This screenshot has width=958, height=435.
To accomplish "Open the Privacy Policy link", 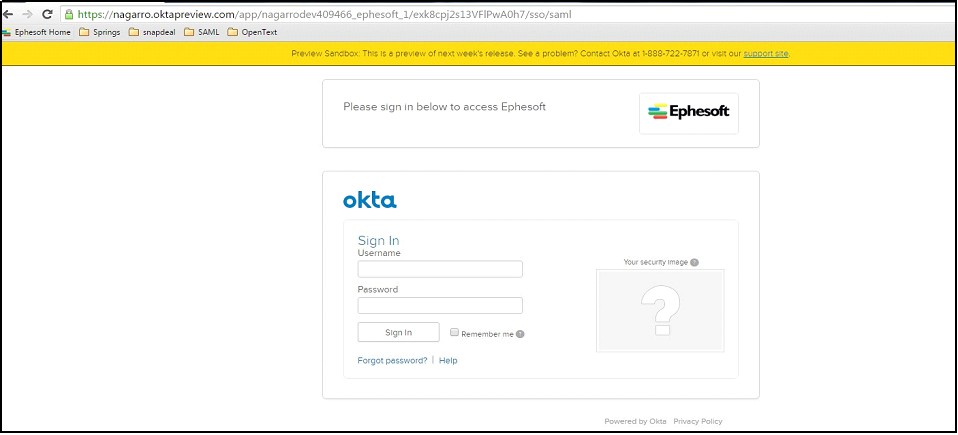I will coord(698,421).
